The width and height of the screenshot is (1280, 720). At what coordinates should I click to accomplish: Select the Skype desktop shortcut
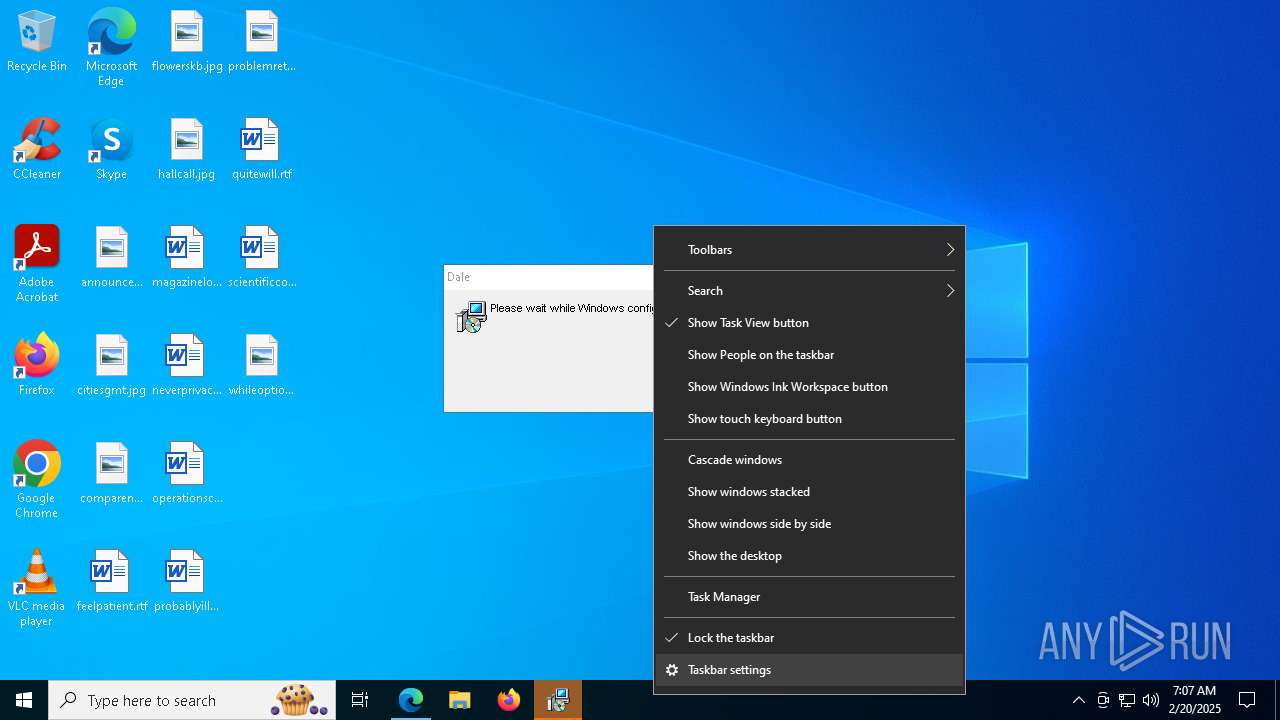[x=111, y=150]
